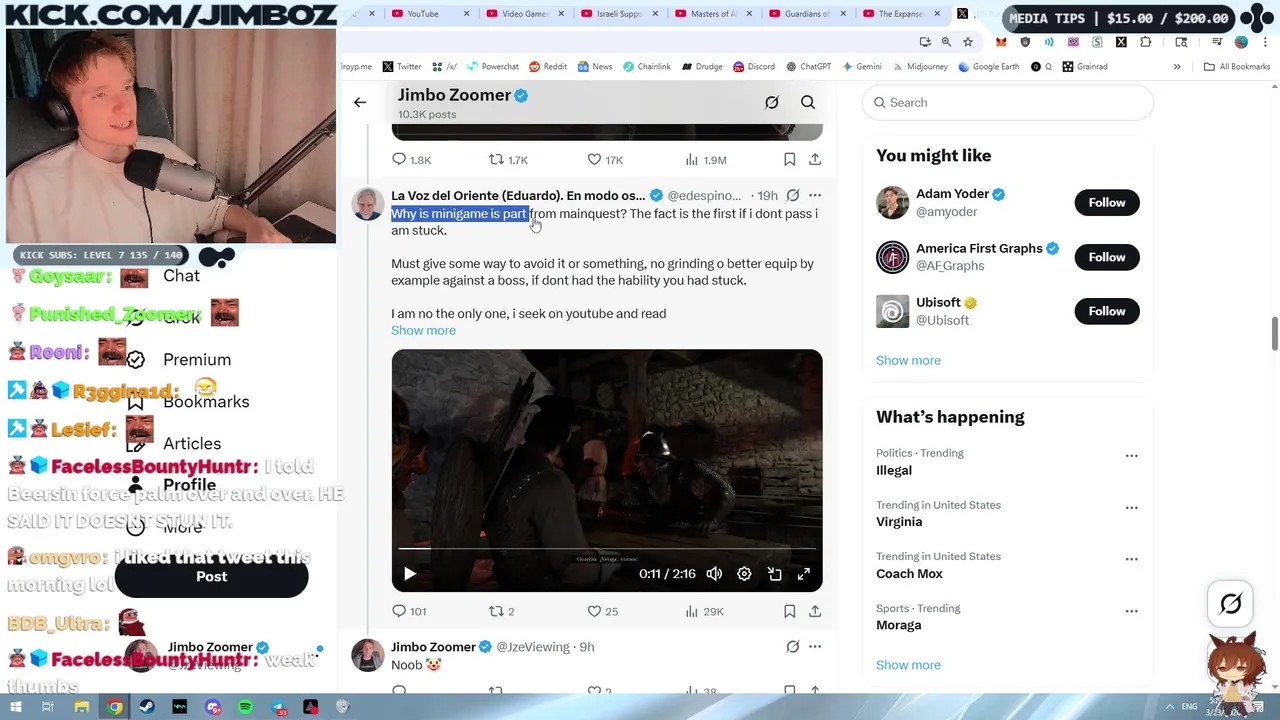The height and width of the screenshot is (720, 1280).
Task: Play the embedded video
Action: click(409, 574)
